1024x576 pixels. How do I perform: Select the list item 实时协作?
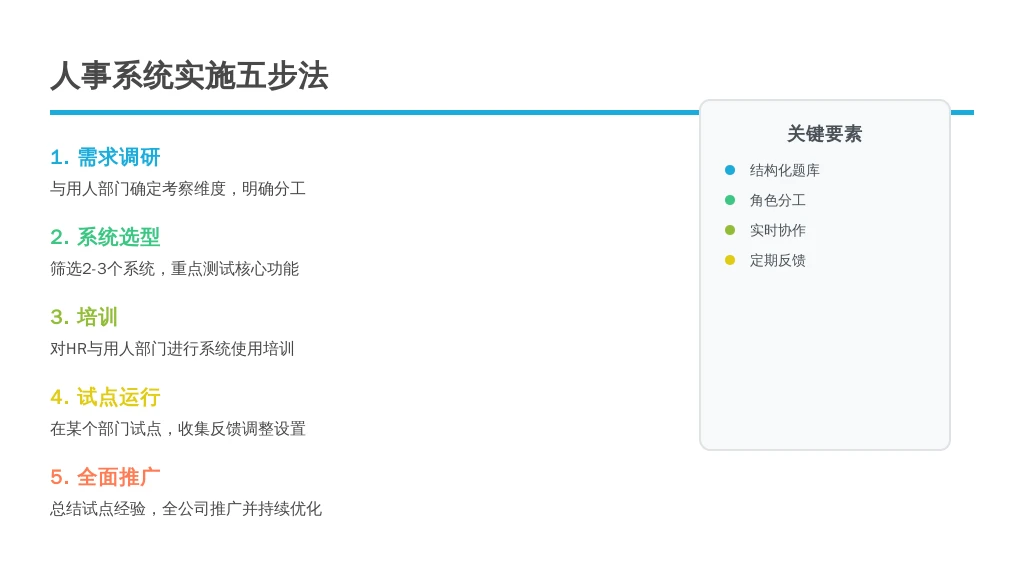pos(777,231)
